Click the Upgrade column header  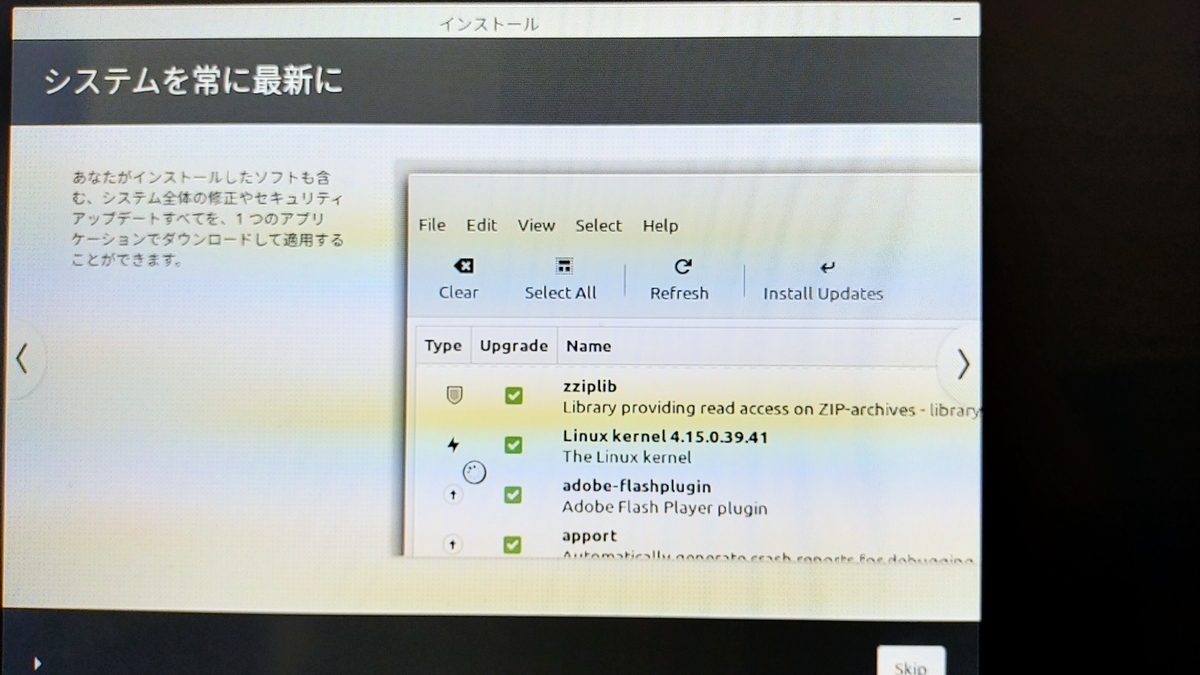click(x=514, y=346)
